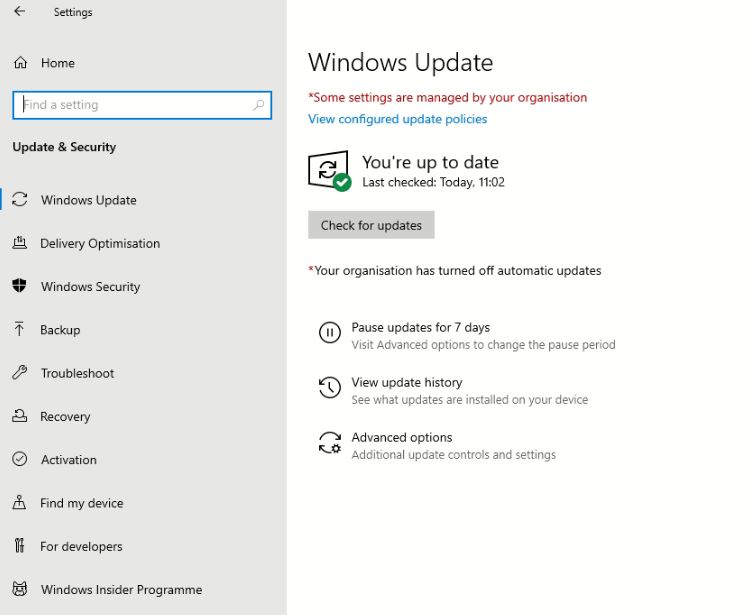Image resolution: width=754 pixels, height=615 pixels.
Task: Click the Check for updates button
Action: 371,225
